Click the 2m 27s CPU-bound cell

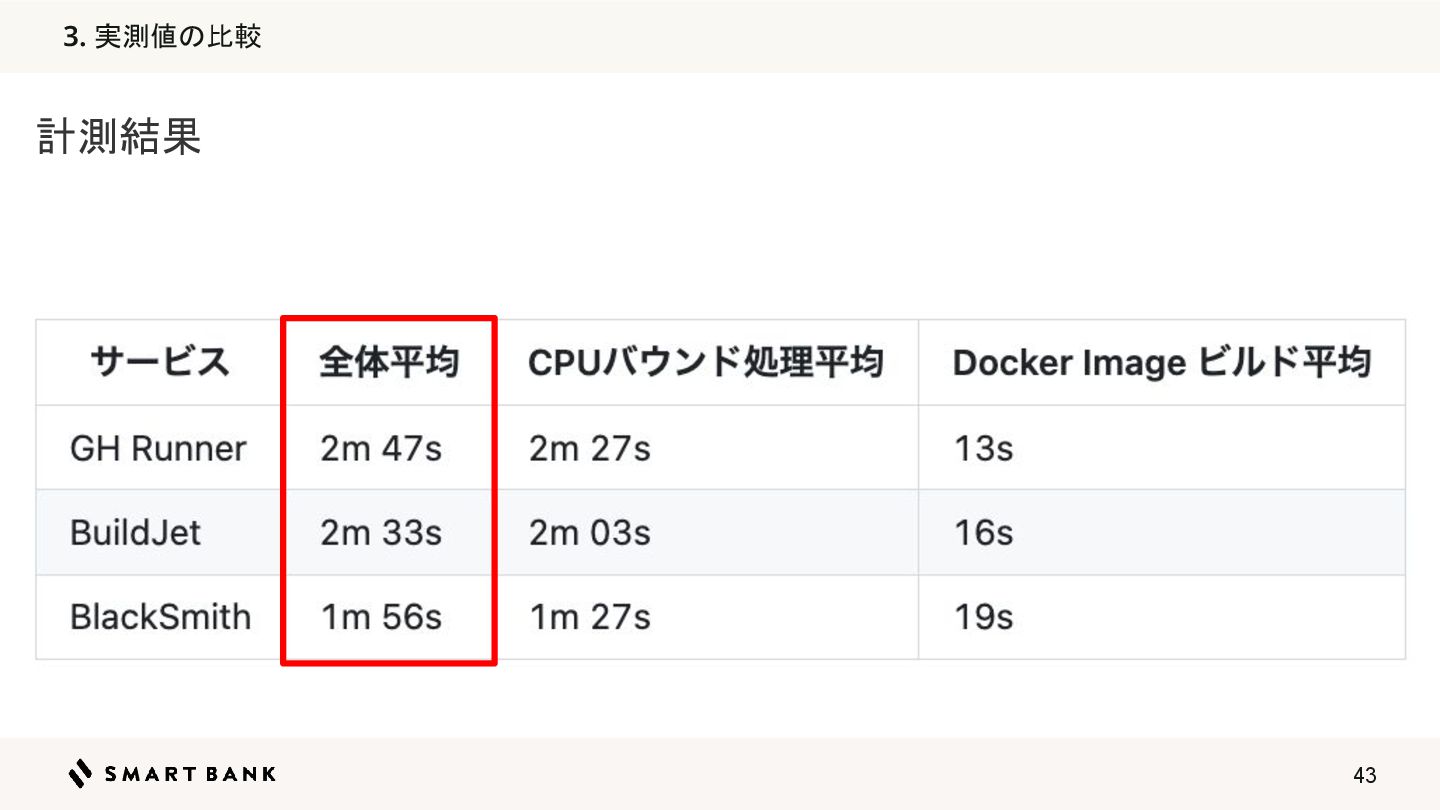pyautogui.click(x=590, y=448)
